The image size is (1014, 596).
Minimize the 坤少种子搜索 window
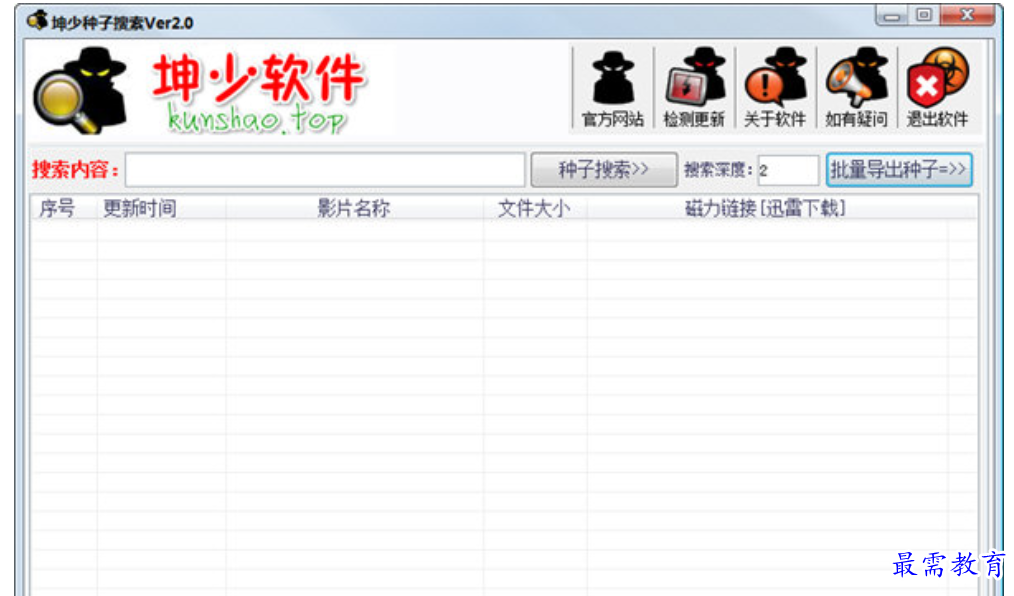pyautogui.click(x=892, y=15)
